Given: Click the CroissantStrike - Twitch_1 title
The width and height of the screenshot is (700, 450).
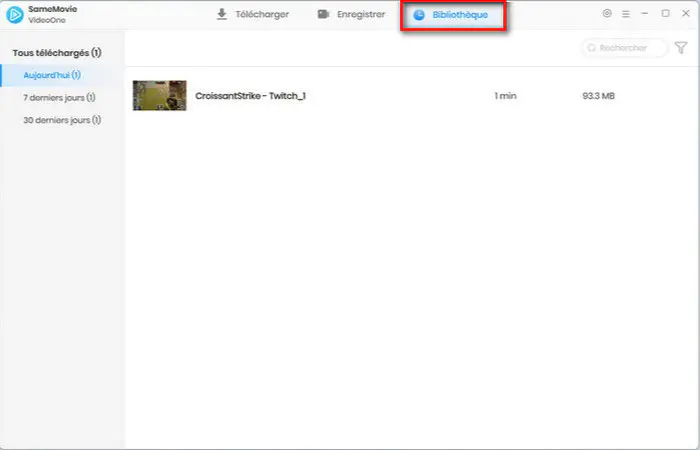Looking at the screenshot, I should tap(250, 96).
